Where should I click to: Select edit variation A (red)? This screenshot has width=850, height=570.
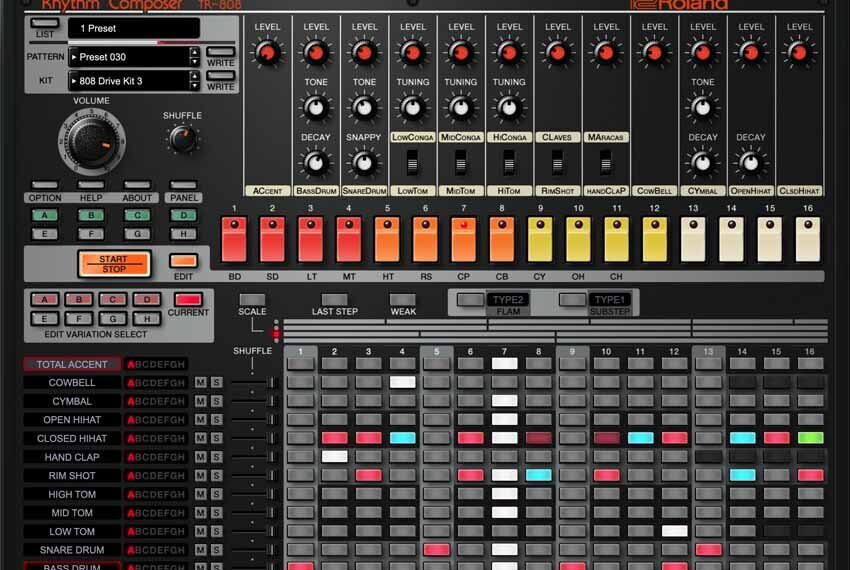tap(44, 299)
